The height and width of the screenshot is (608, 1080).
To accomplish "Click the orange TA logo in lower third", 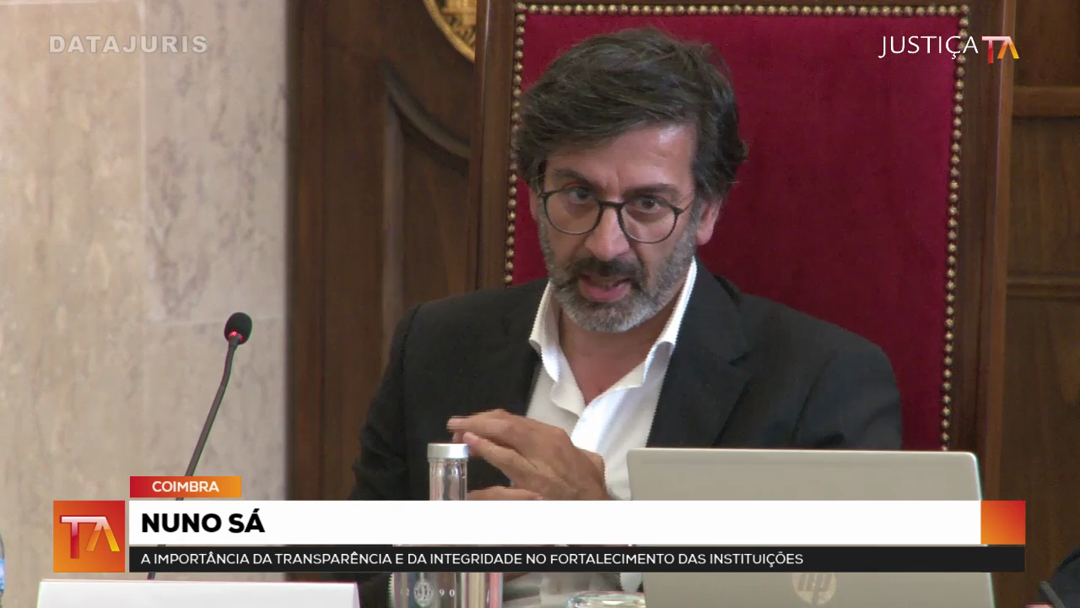I will 89,536.
